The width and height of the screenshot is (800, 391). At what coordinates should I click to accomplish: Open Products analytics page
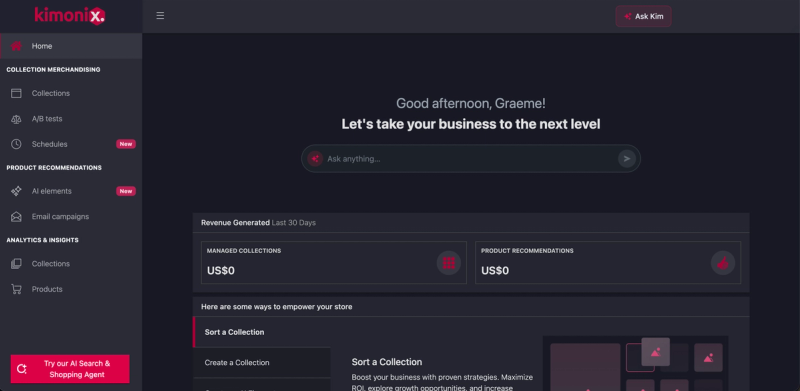[x=71, y=289]
